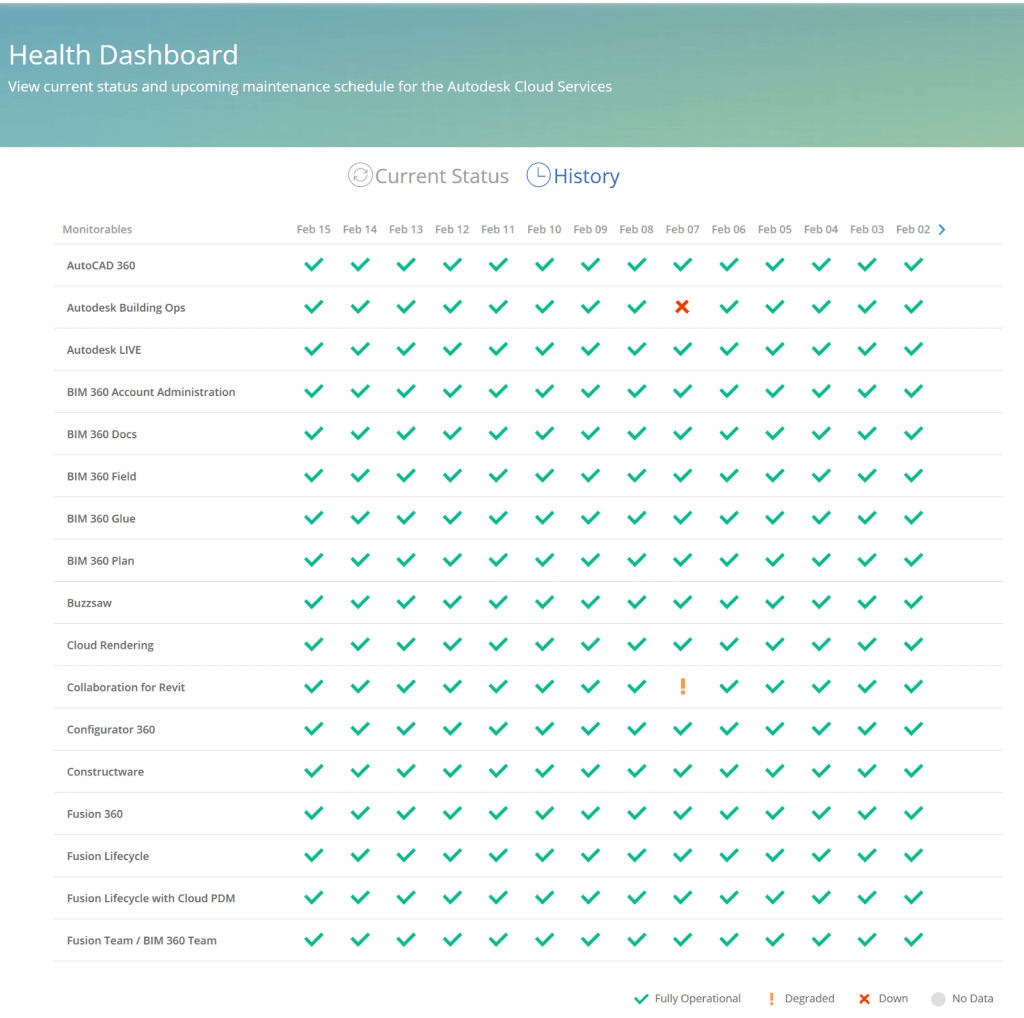The width and height of the screenshot is (1024, 1018).
Task: Switch to the History tab
Action: tap(586, 176)
